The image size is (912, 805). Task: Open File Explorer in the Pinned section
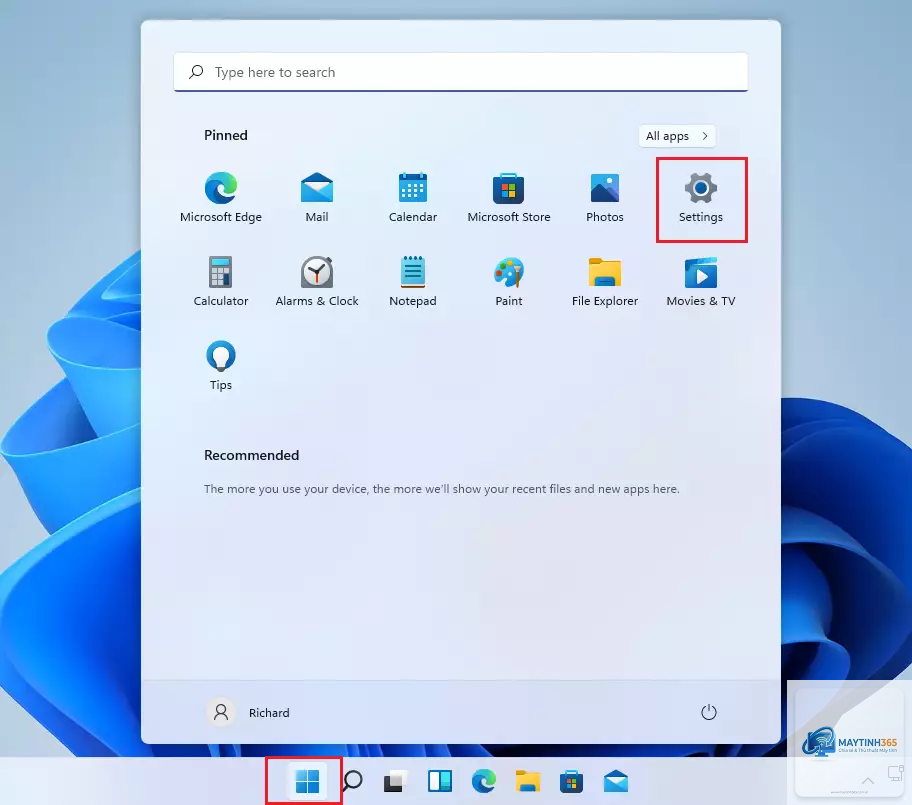click(605, 282)
